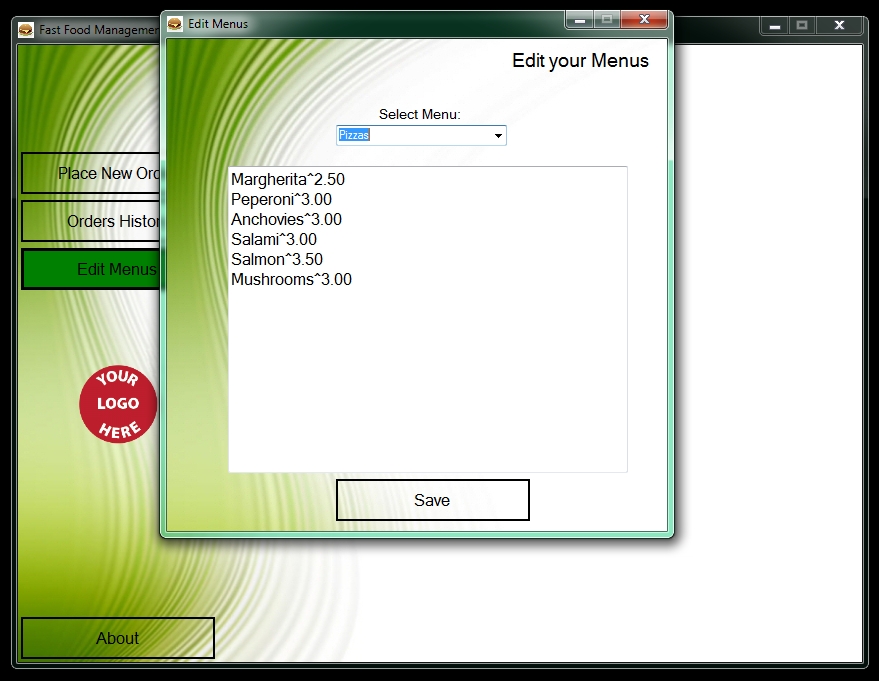Open Orders History in main window
The image size is (879, 681).
[x=91, y=221]
